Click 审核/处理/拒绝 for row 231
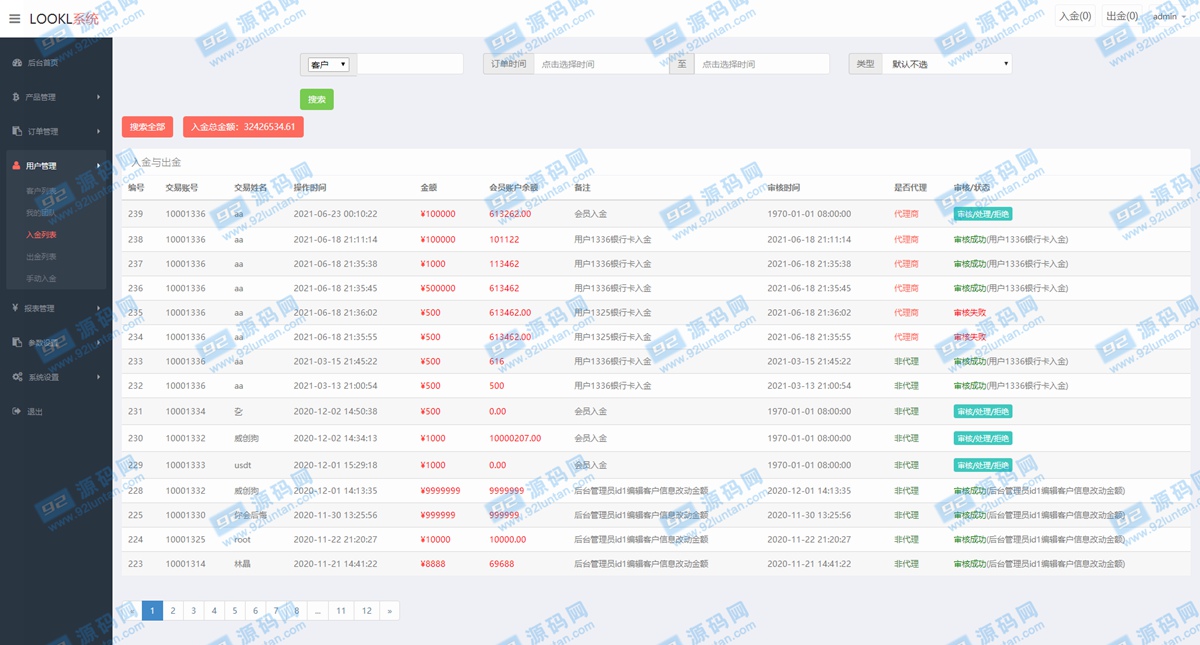 tap(983, 411)
